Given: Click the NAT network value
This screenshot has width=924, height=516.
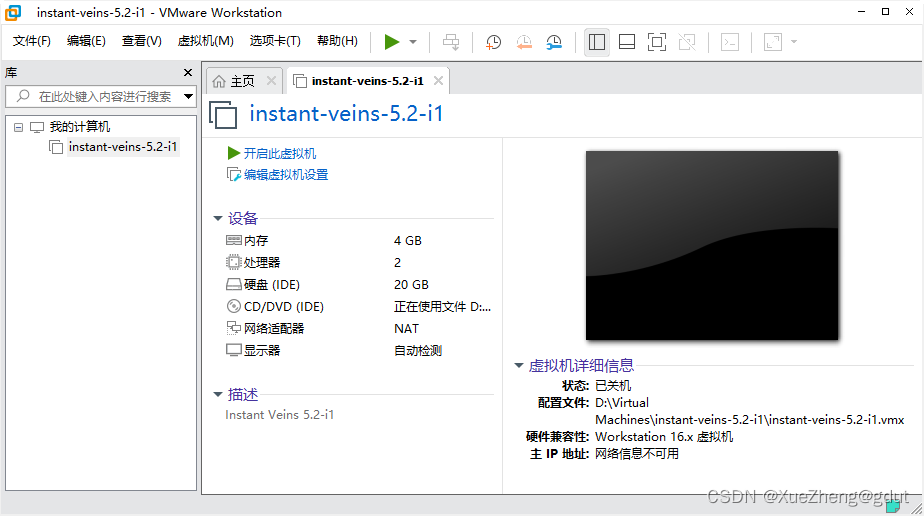Looking at the screenshot, I should pos(407,329).
